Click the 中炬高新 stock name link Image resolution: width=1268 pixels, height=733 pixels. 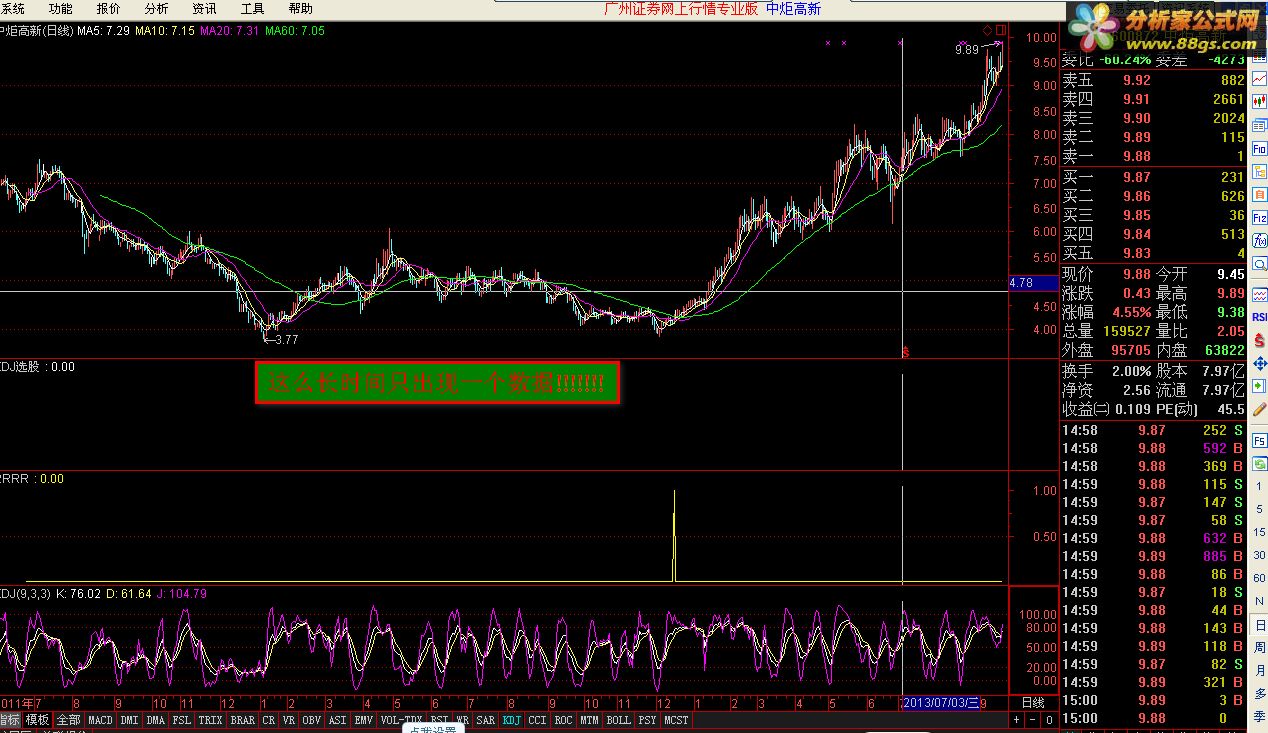click(794, 9)
